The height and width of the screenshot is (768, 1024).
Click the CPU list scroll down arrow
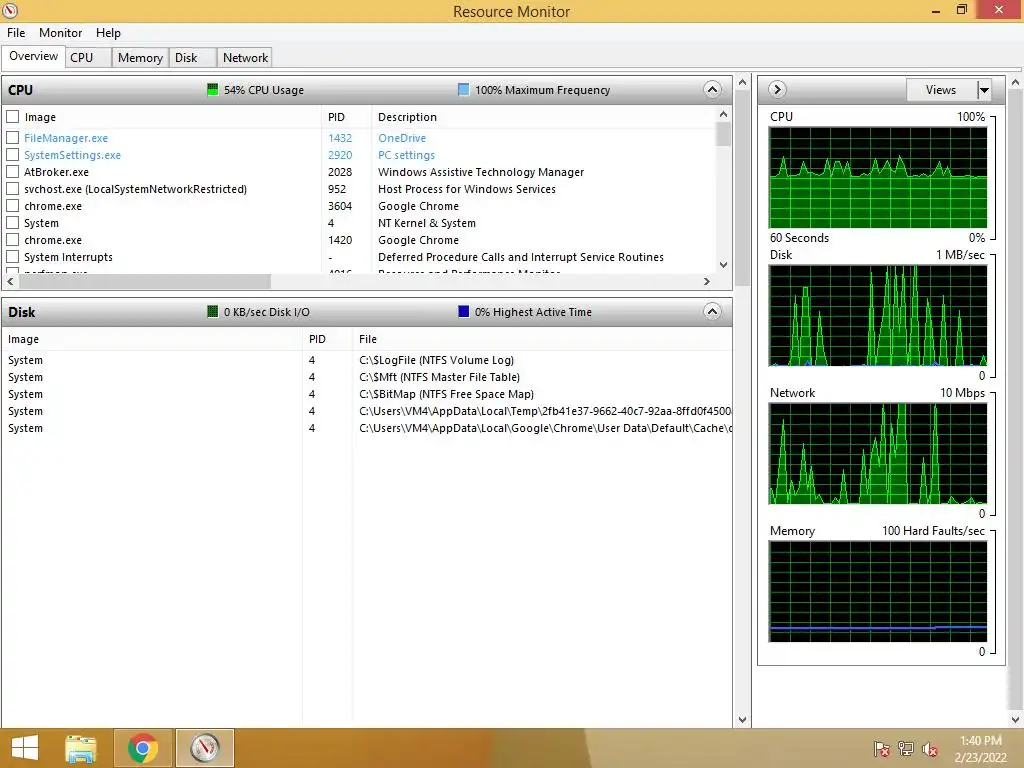(723, 264)
